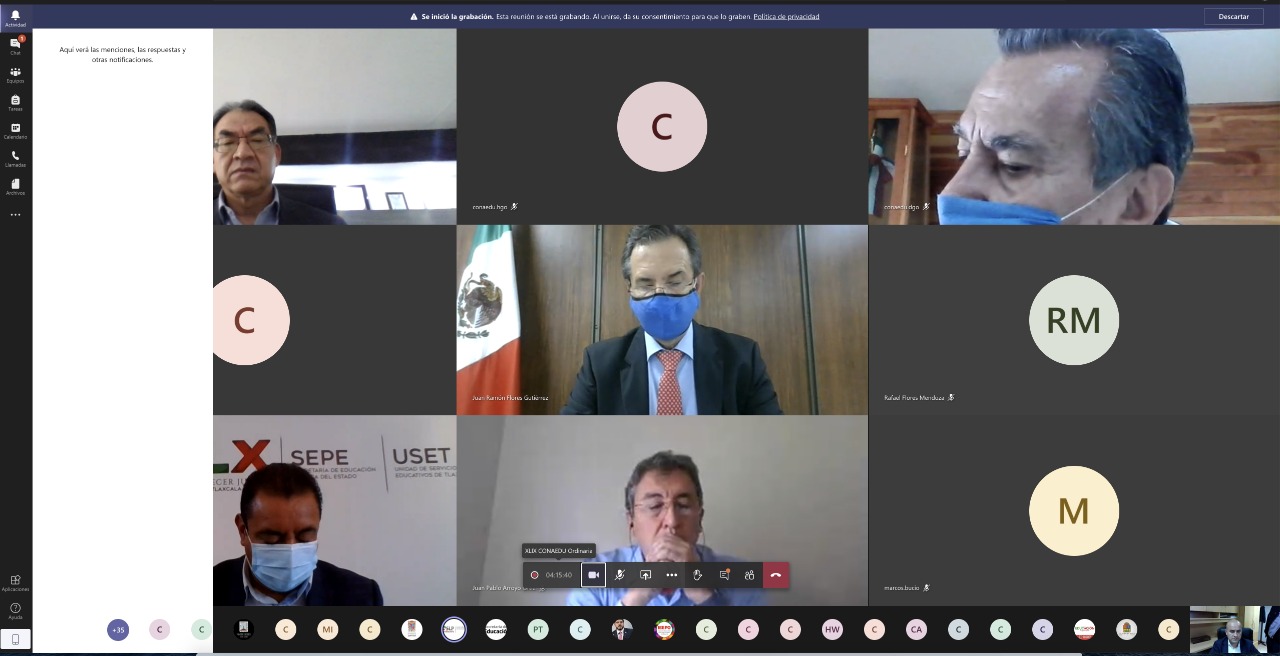The height and width of the screenshot is (656, 1280).
Task: Select the PT participant avatar
Action: coord(538,630)
